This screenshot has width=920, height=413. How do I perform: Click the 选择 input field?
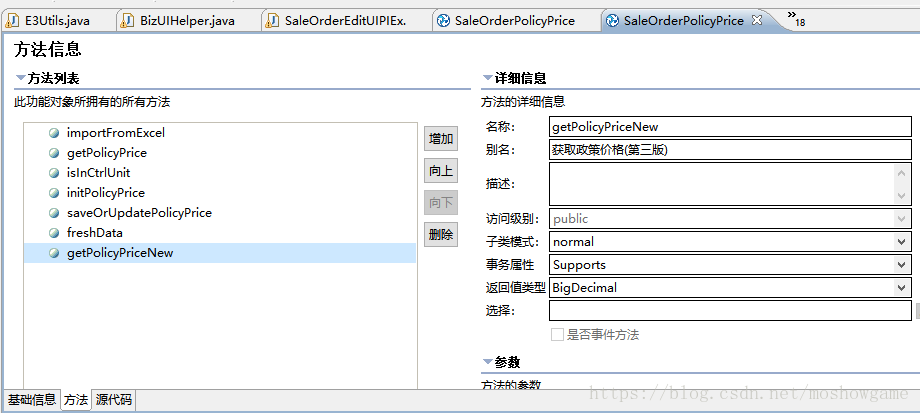(x=730, y=310)
